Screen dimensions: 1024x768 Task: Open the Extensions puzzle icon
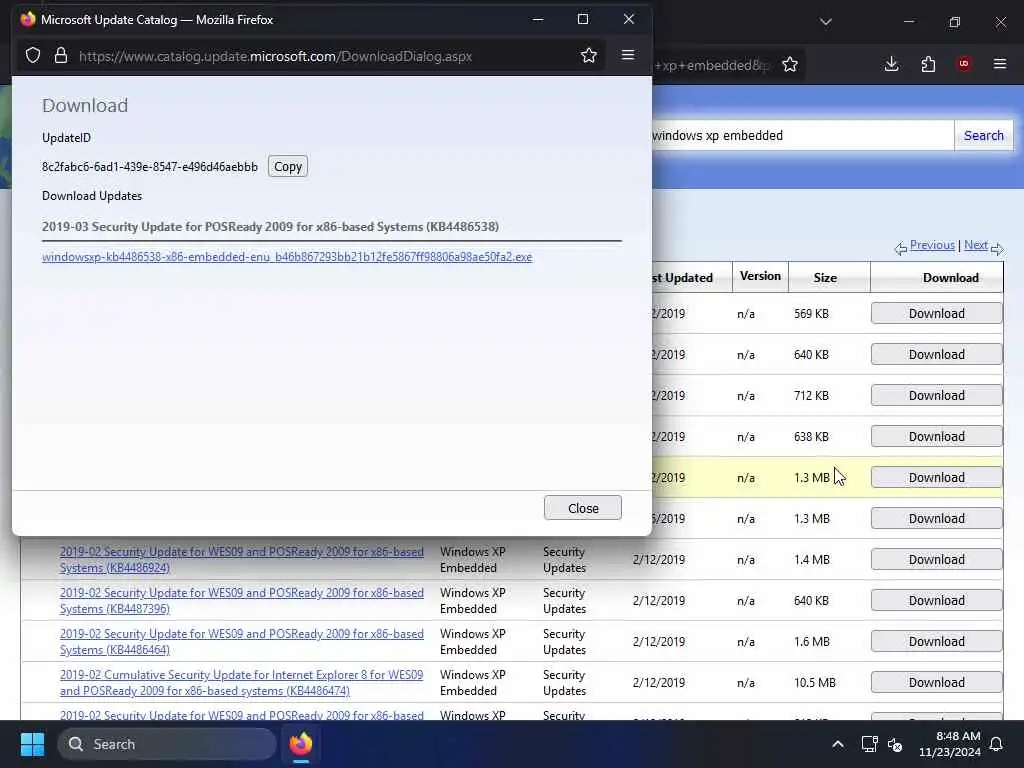pyautogui.click(x=928, y=64)
